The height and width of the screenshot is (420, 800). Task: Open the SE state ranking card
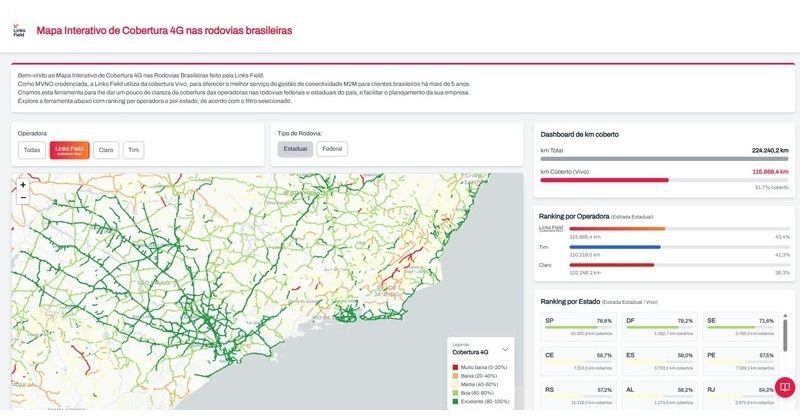pos(741,327)
